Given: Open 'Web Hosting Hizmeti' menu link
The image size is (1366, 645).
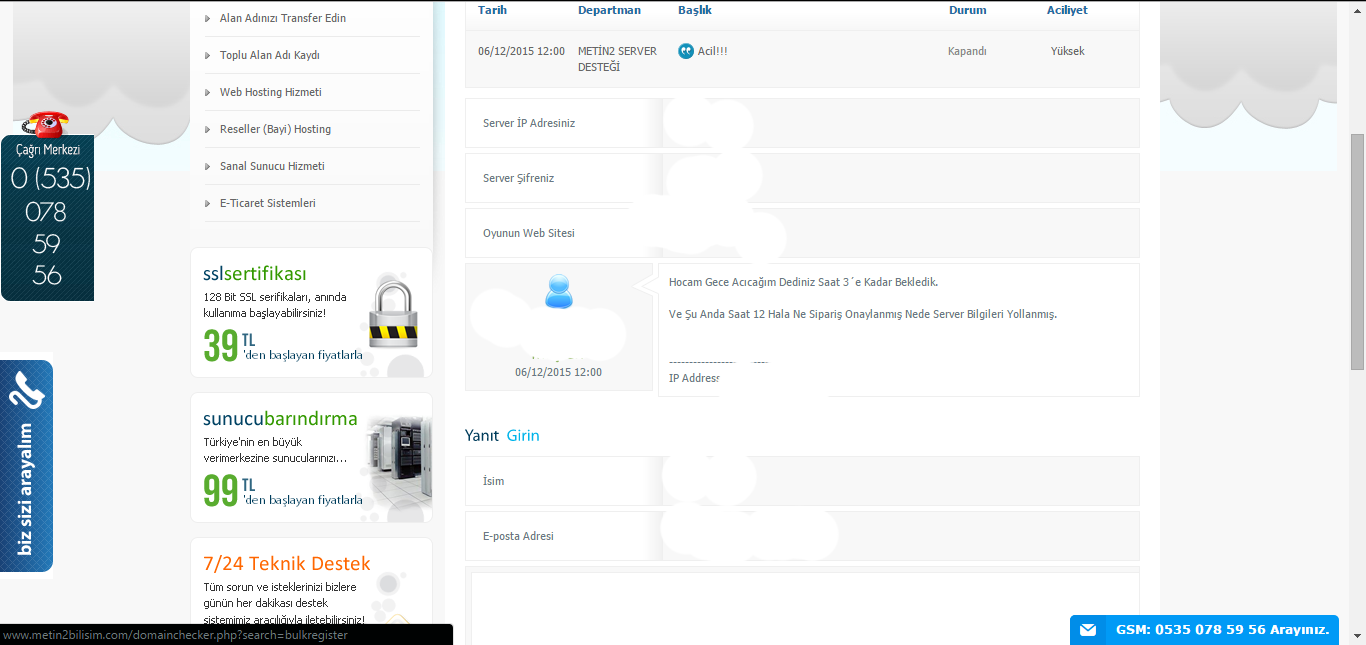Looking at the screenshot, I should (x=271, y=92).
